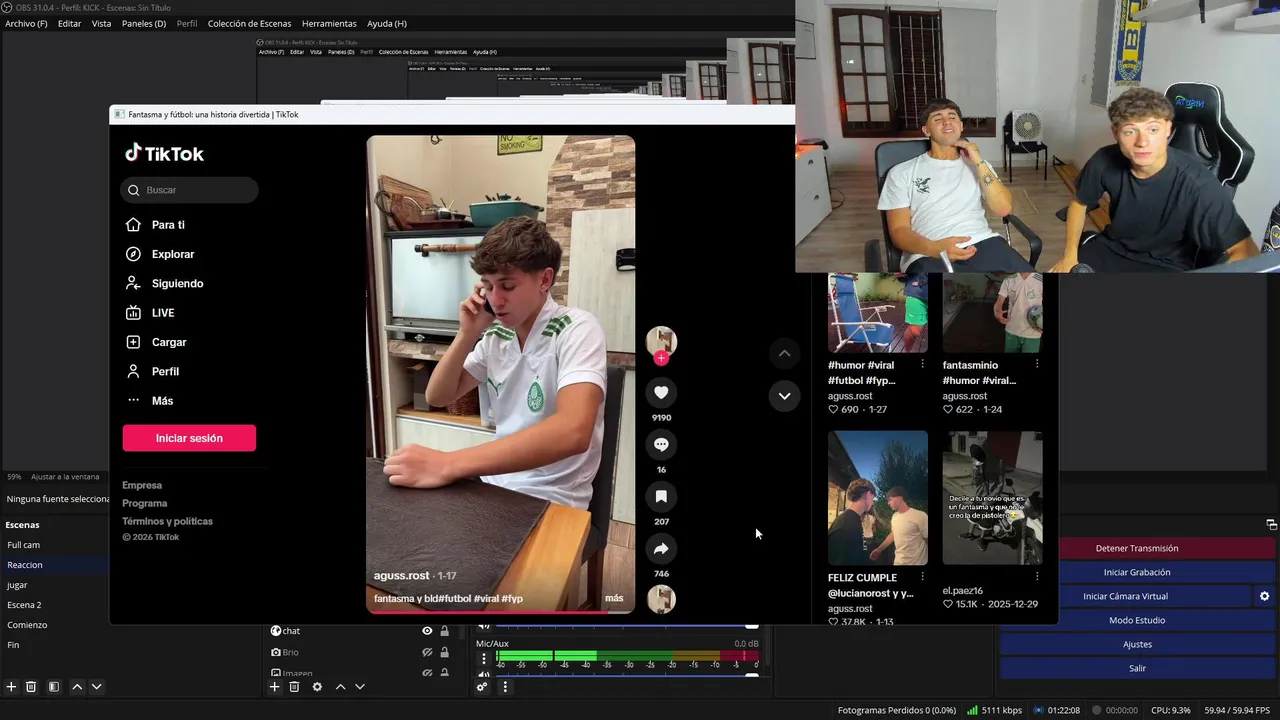Like the TikTok video heart icon
This screenshot has height=720, width=1280.
(661, 393)
